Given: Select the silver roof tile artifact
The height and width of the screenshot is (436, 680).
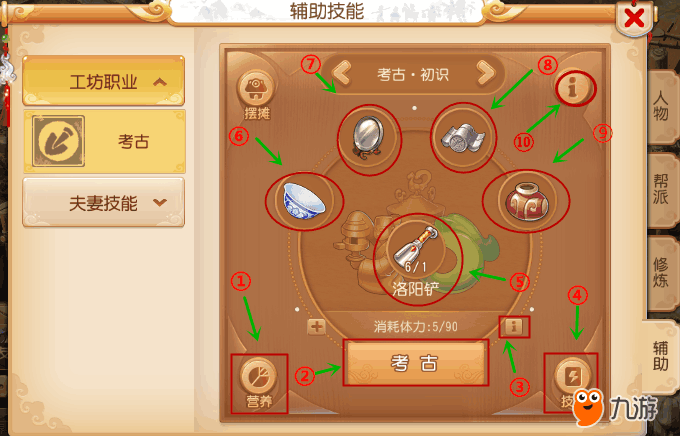Looking at the screenshot, I should (x=463, y=138).
